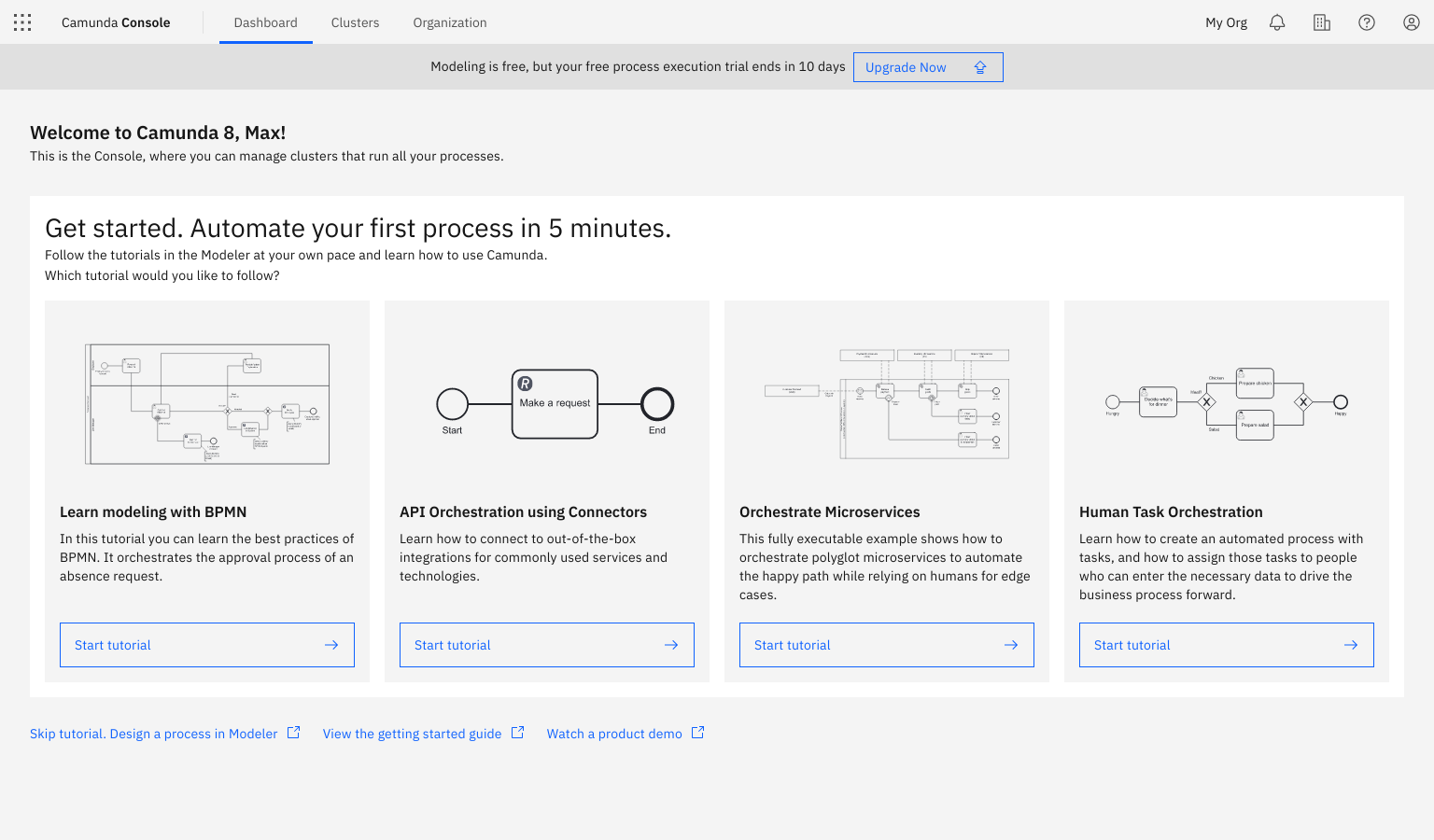The height and width of the screenshot is (840, 1434).
Task: Click the BPMN absence request diagram thumbnail
Action: point(207,404)
